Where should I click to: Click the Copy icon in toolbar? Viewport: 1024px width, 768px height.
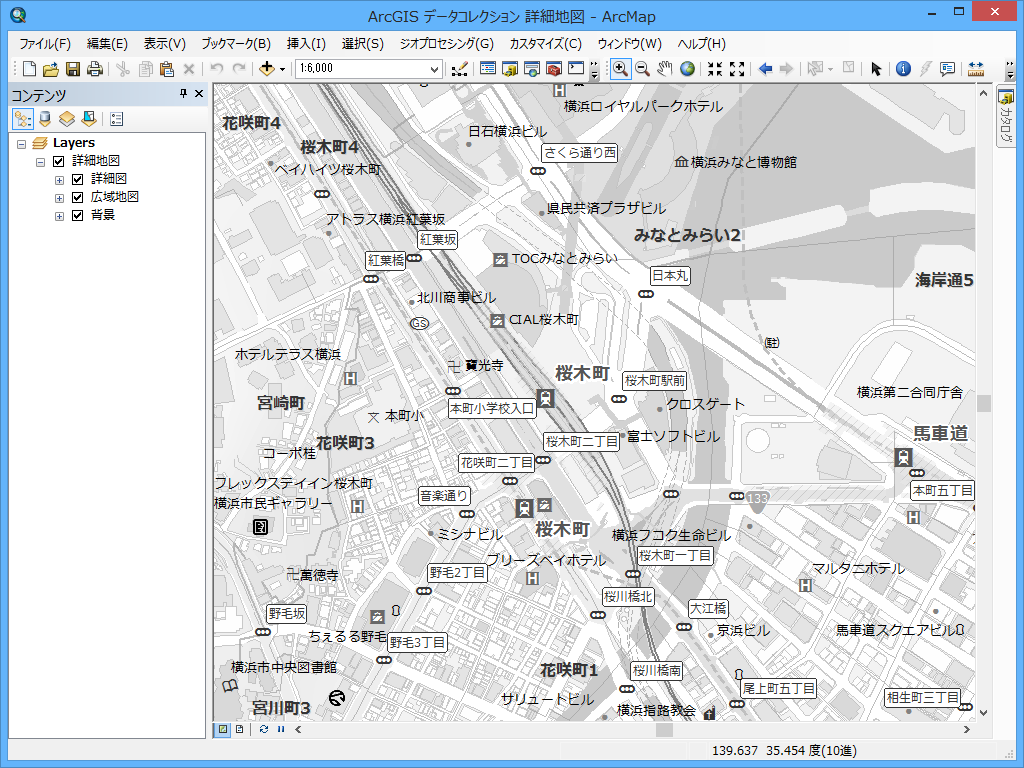click(x=146, y=69)
